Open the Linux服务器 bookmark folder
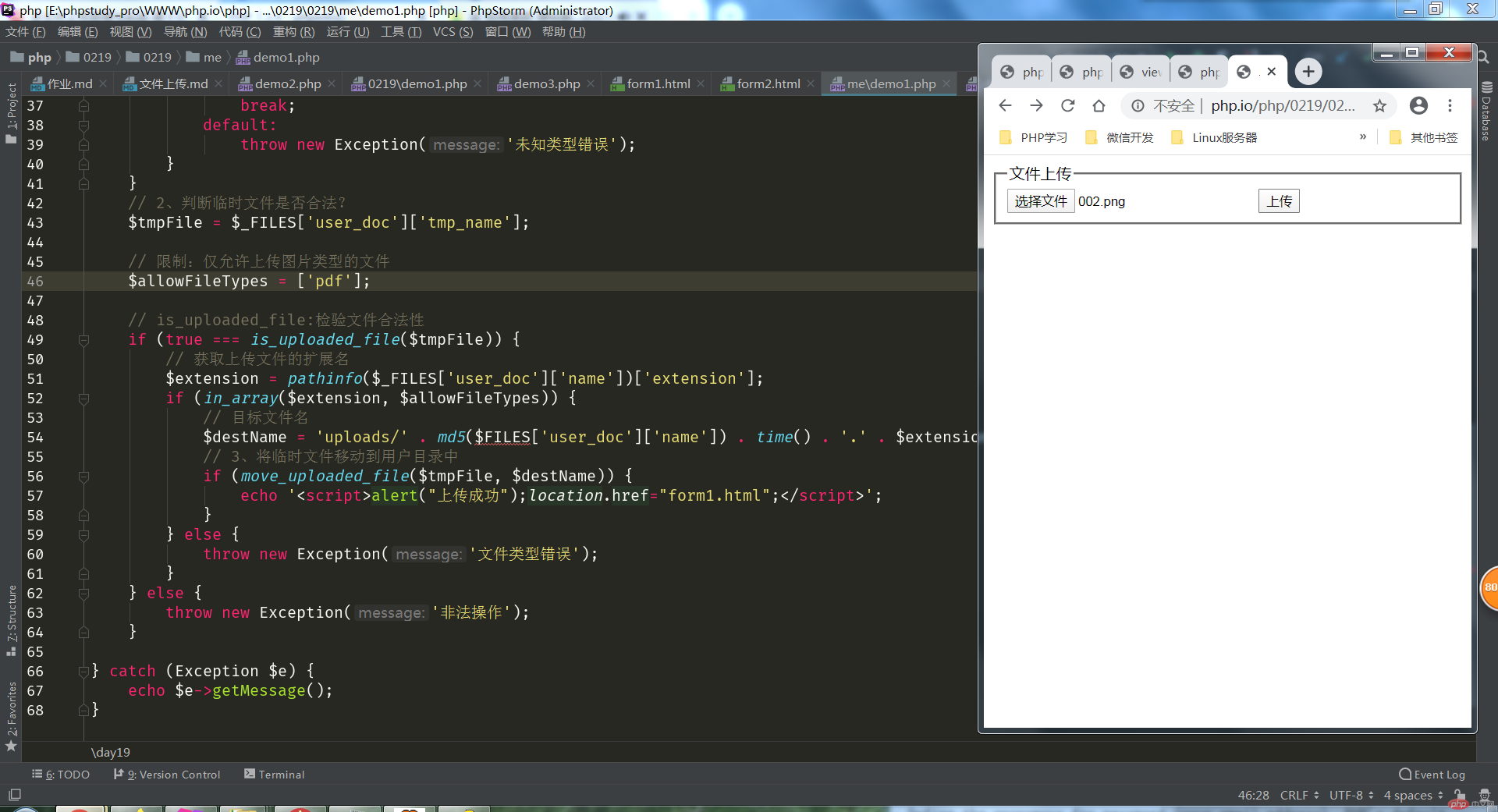This screenshot has height=812, width=1498. [x=1214, y=137]
